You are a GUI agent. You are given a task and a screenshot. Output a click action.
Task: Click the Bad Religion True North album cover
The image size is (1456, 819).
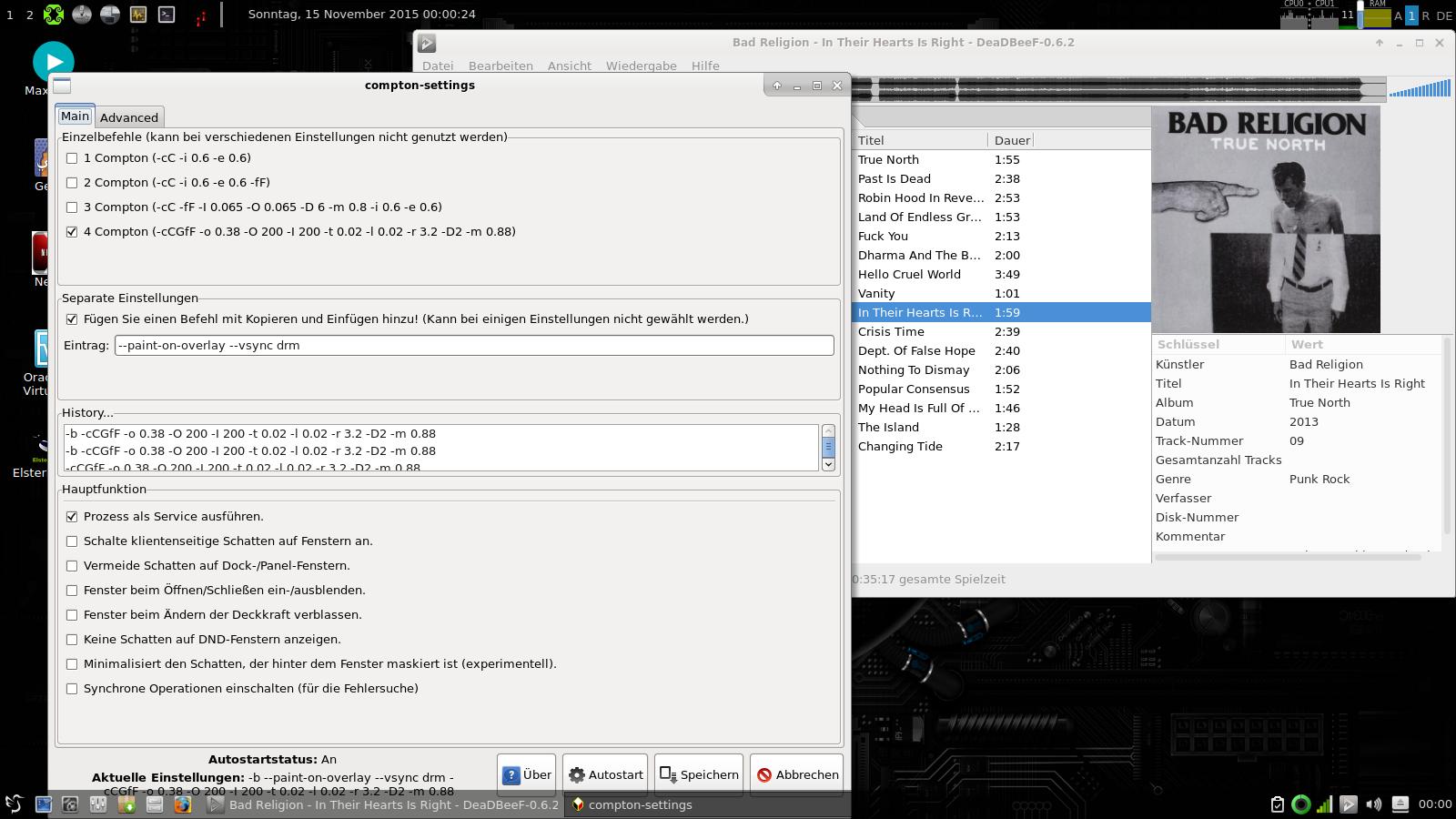[1266, 219]
